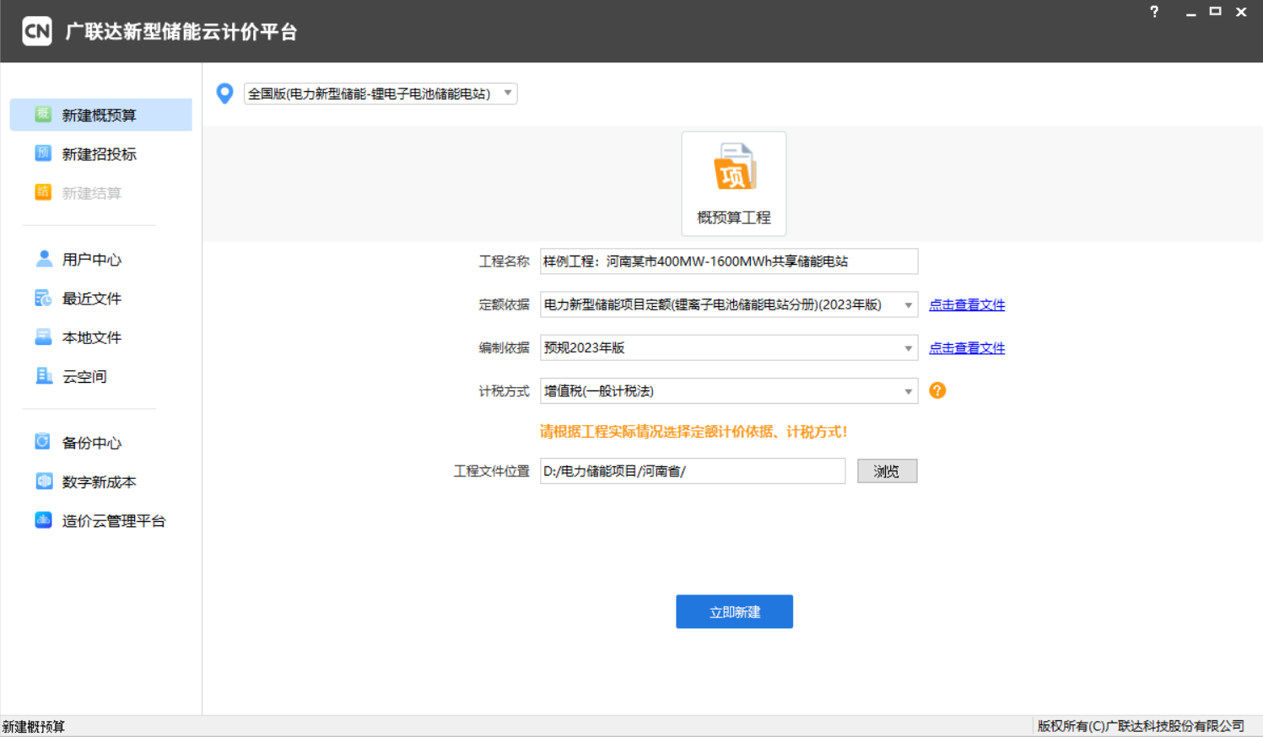Click the title 广联达新型储能云计价平台
The width and height of the screenshot is (1263, 737).
[x=181, y=32]
